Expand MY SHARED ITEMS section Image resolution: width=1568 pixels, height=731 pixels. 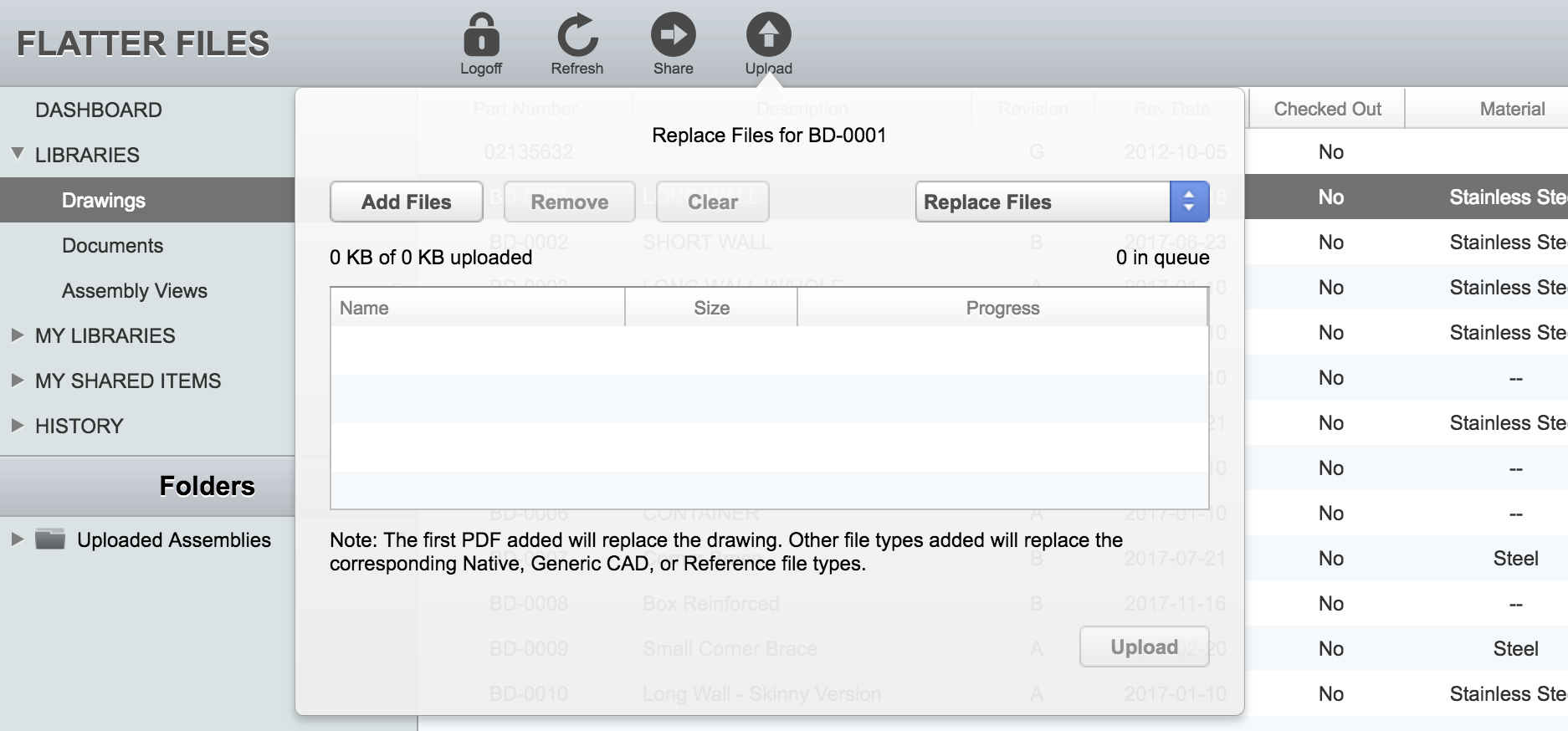click(18, 381)
